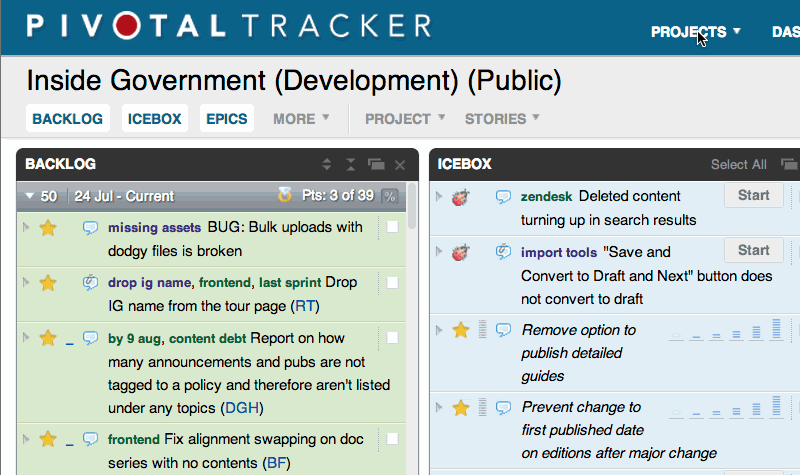Click the bug icon on zendesk story
This screenshot has width=800, height=475.
[461, 197]
